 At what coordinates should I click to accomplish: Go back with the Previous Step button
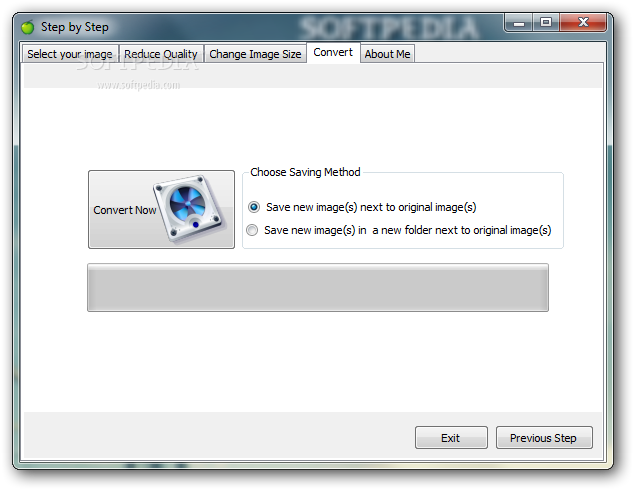point(544,438)
